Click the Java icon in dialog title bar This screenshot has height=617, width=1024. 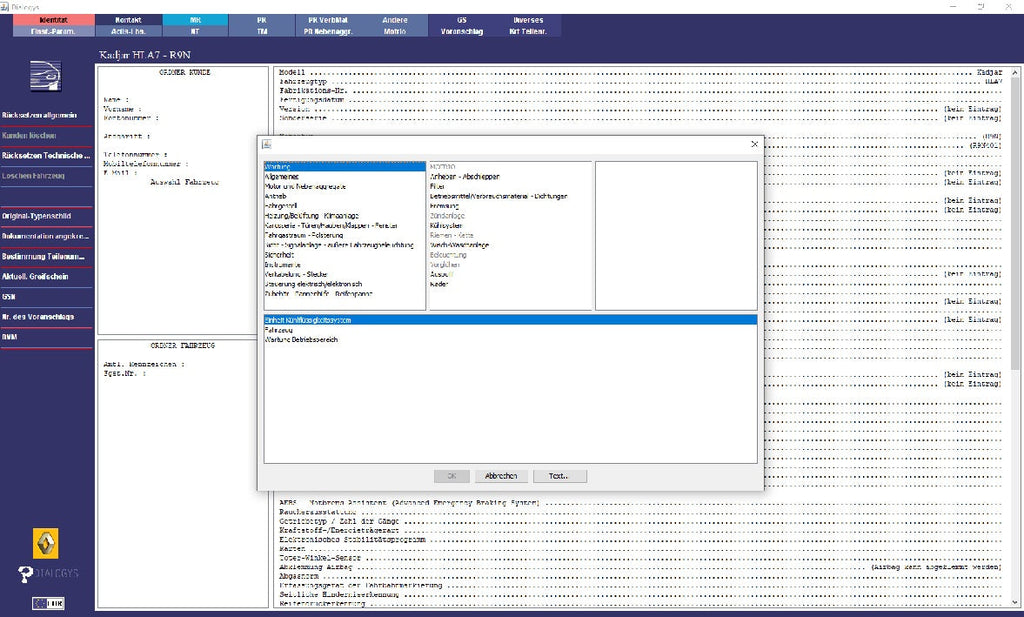pyautogui.click(x=266, y=144)
